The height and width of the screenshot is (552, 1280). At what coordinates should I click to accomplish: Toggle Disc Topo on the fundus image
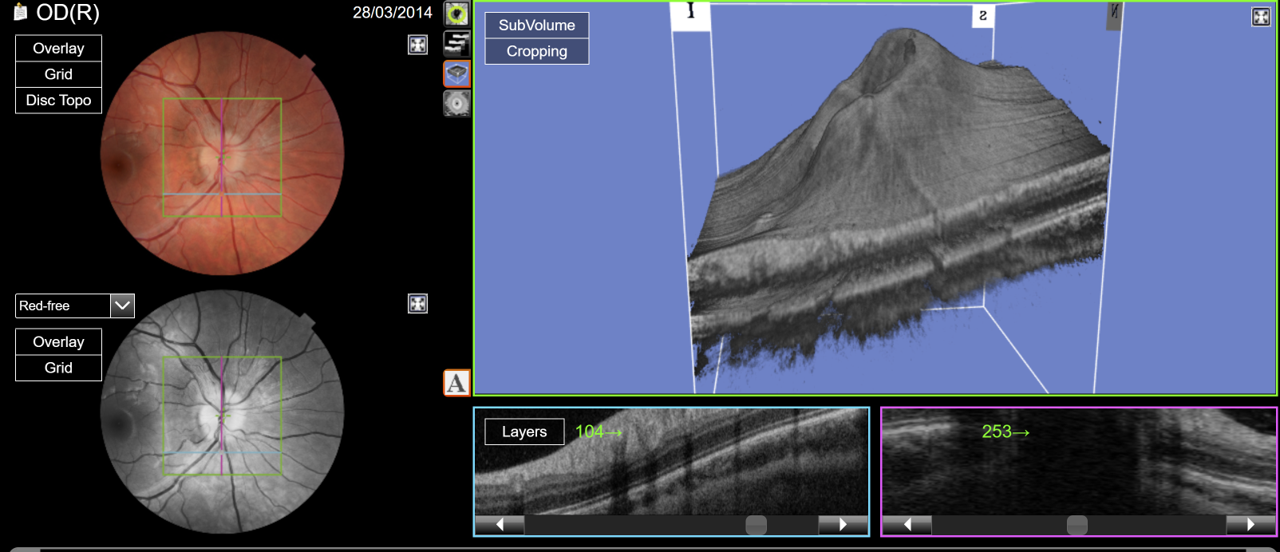tap(58, 100)
